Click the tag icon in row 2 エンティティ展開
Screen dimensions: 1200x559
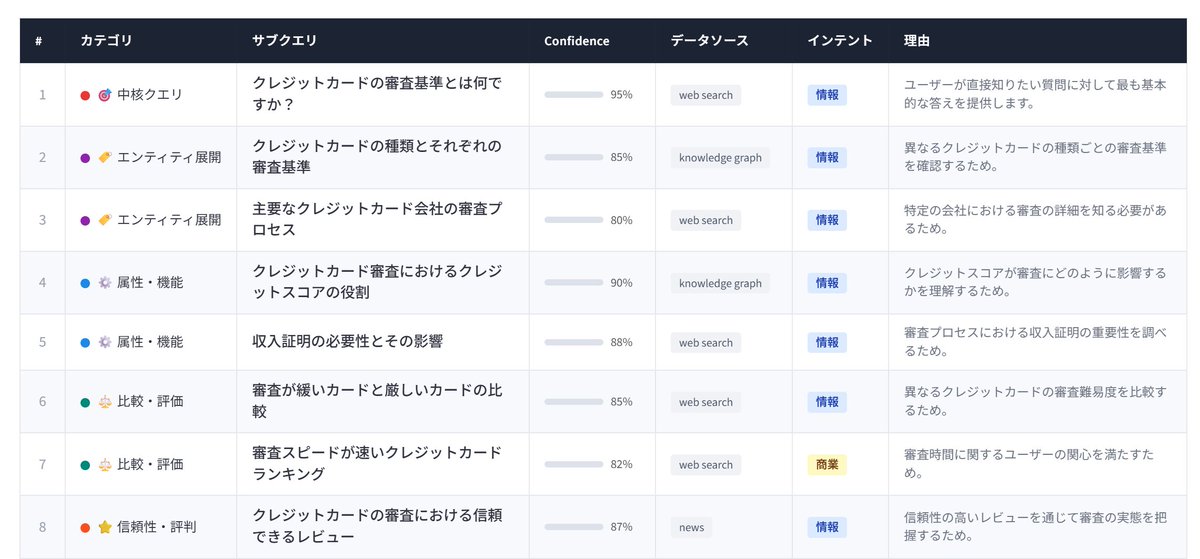click(104, 158)
